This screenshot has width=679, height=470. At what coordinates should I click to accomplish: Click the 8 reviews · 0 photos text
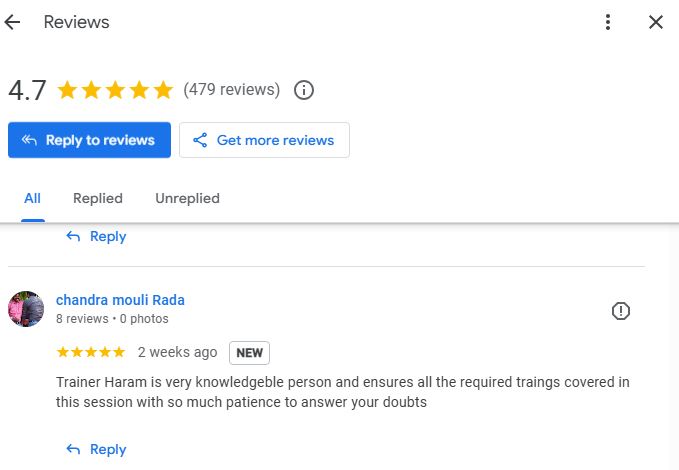[x=112, y=319]
